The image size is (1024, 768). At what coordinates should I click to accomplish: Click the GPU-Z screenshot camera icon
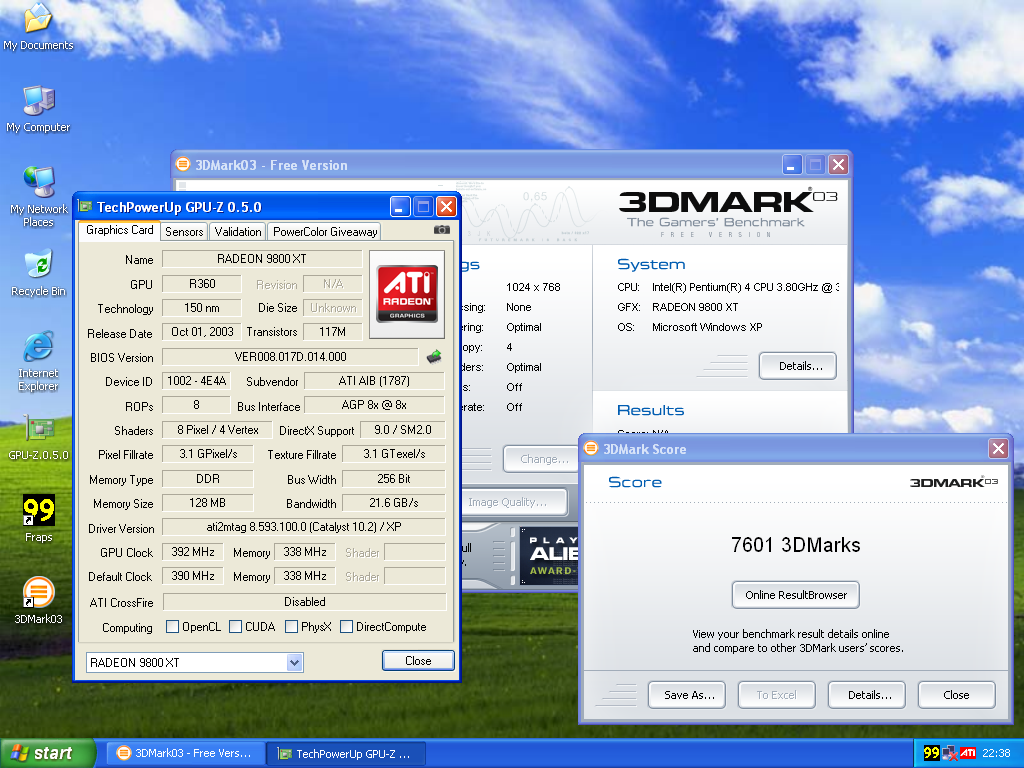(x=441, y=230)
